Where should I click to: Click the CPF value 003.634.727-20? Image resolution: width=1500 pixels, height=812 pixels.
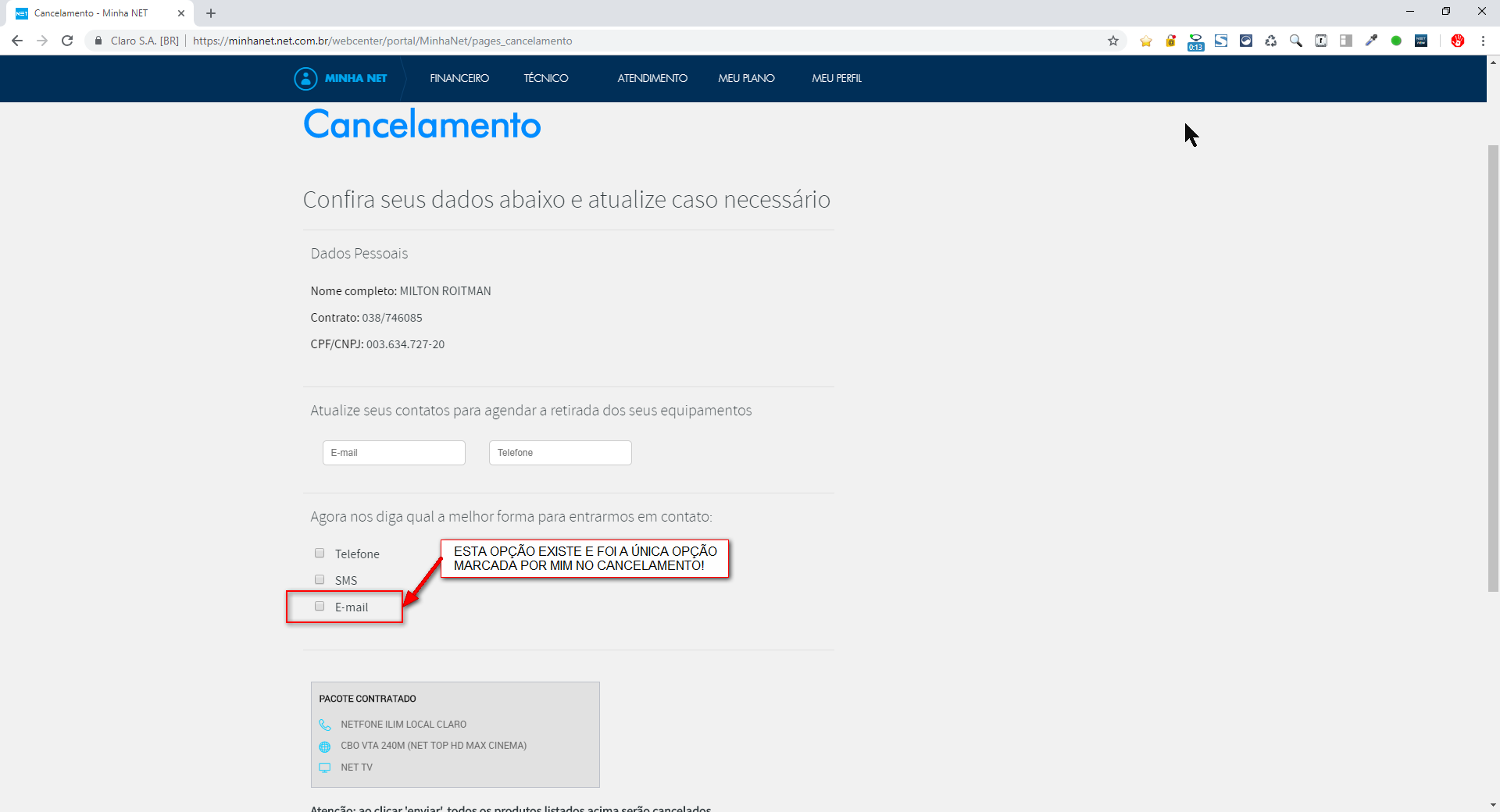pos(405,344)
